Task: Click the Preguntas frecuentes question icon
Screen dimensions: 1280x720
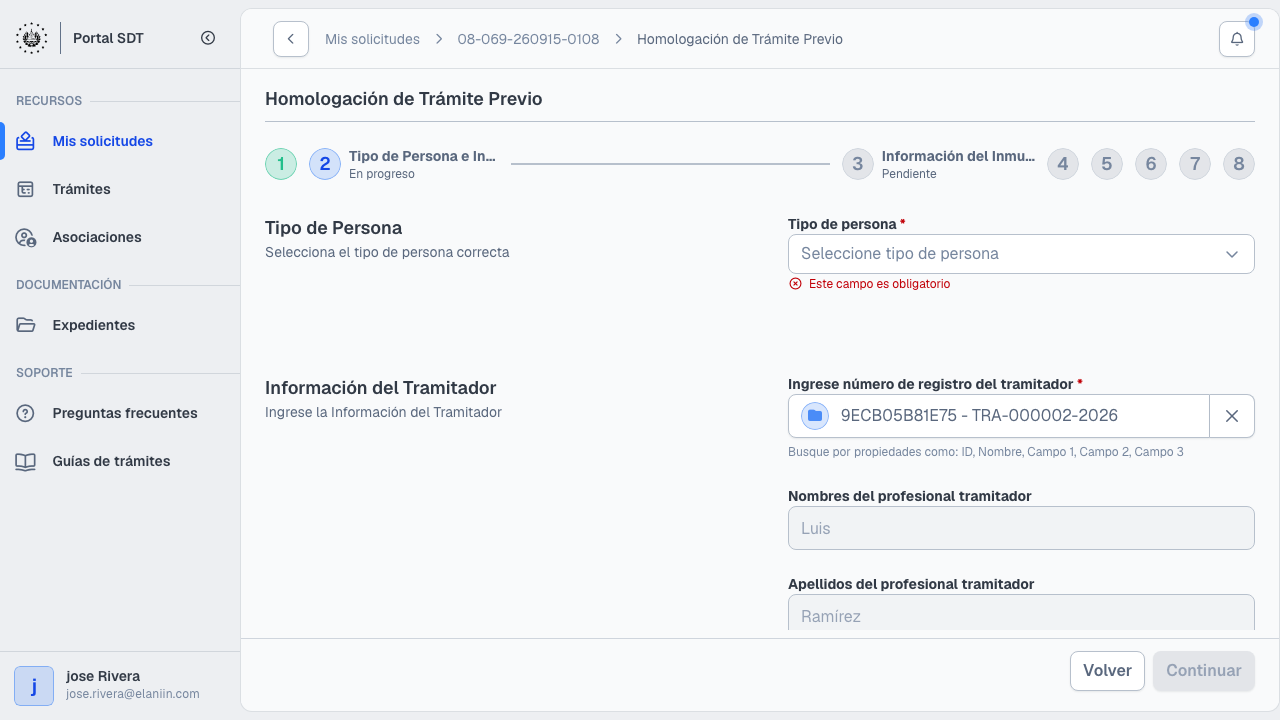Action: pyautogui.click(x=26, y=413)
